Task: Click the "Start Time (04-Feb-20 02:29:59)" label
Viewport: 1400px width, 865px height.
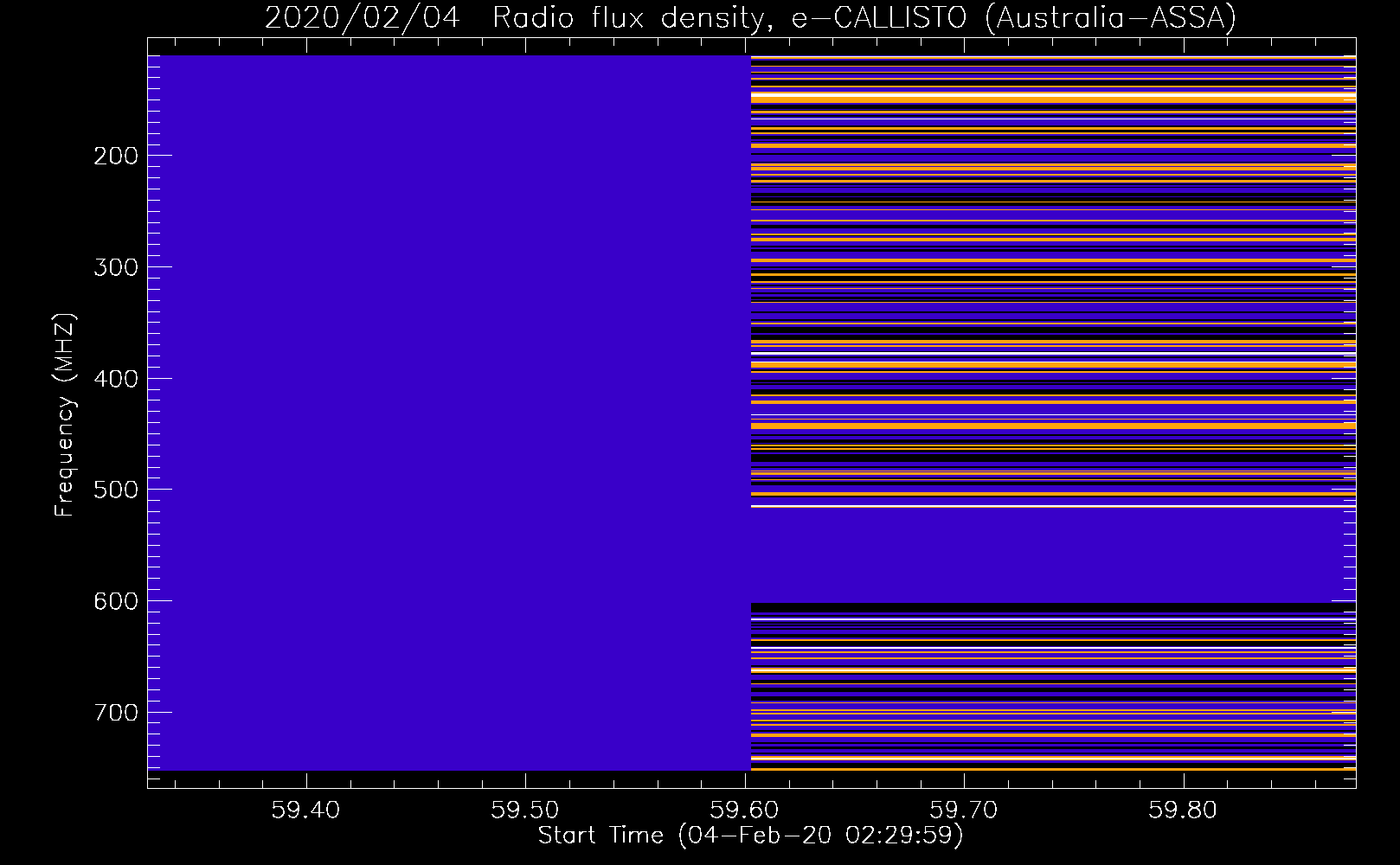Action: pos(750,836)
